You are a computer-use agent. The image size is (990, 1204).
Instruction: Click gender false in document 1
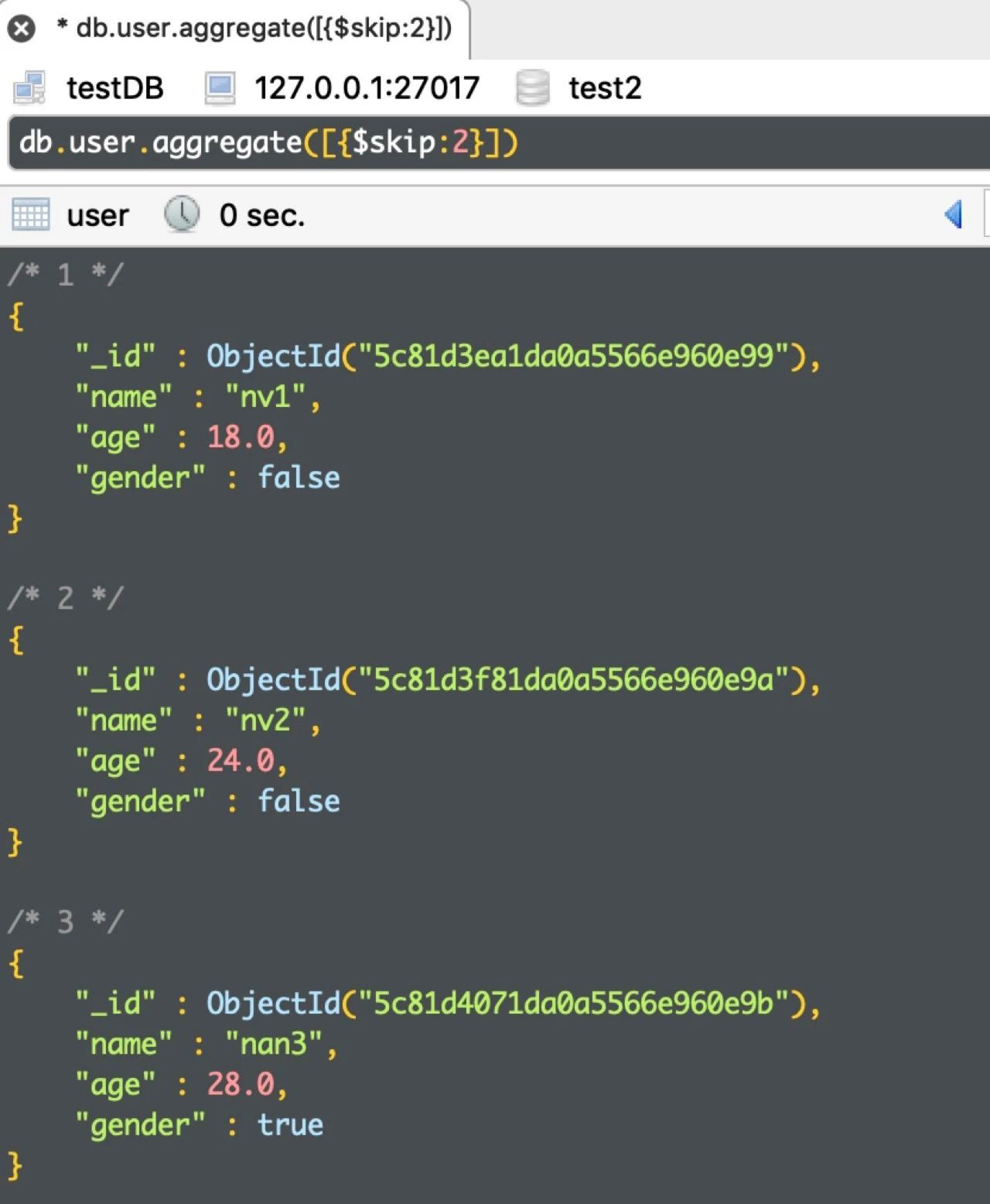pyautogui.click(x=299, y=477)
